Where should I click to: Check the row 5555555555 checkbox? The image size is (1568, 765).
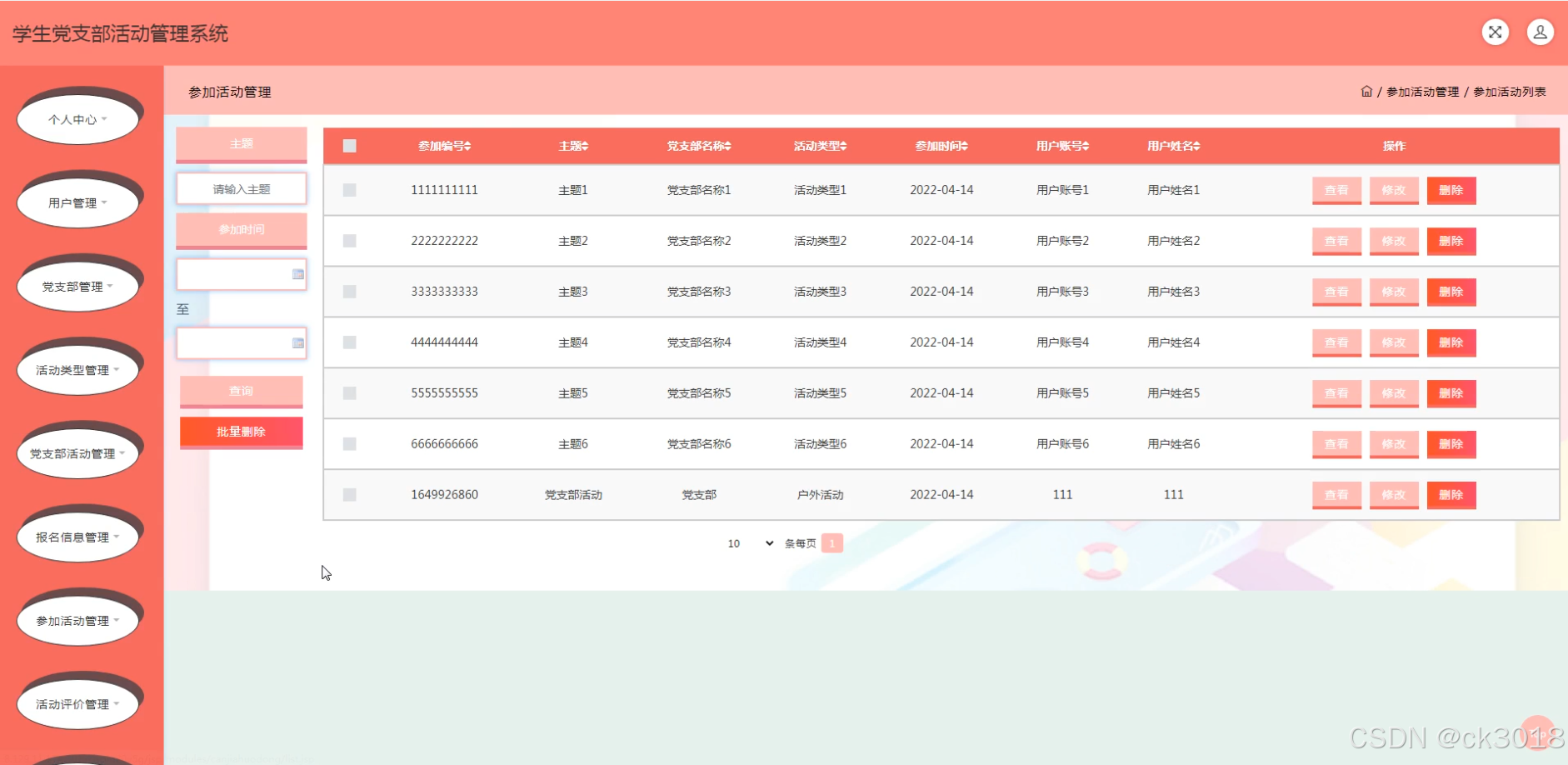tap(350, 393)
